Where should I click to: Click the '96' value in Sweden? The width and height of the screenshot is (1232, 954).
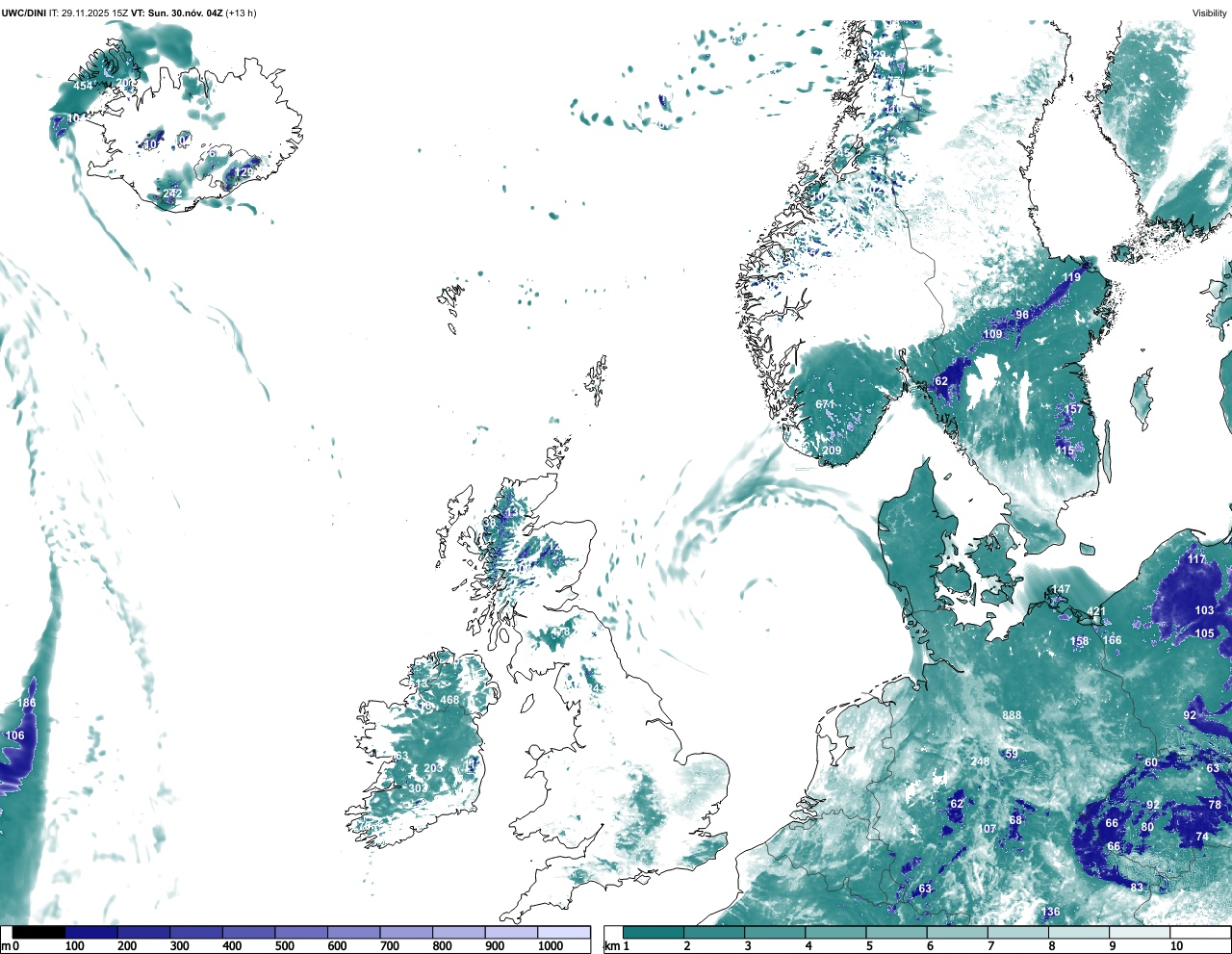point(1022,315)
